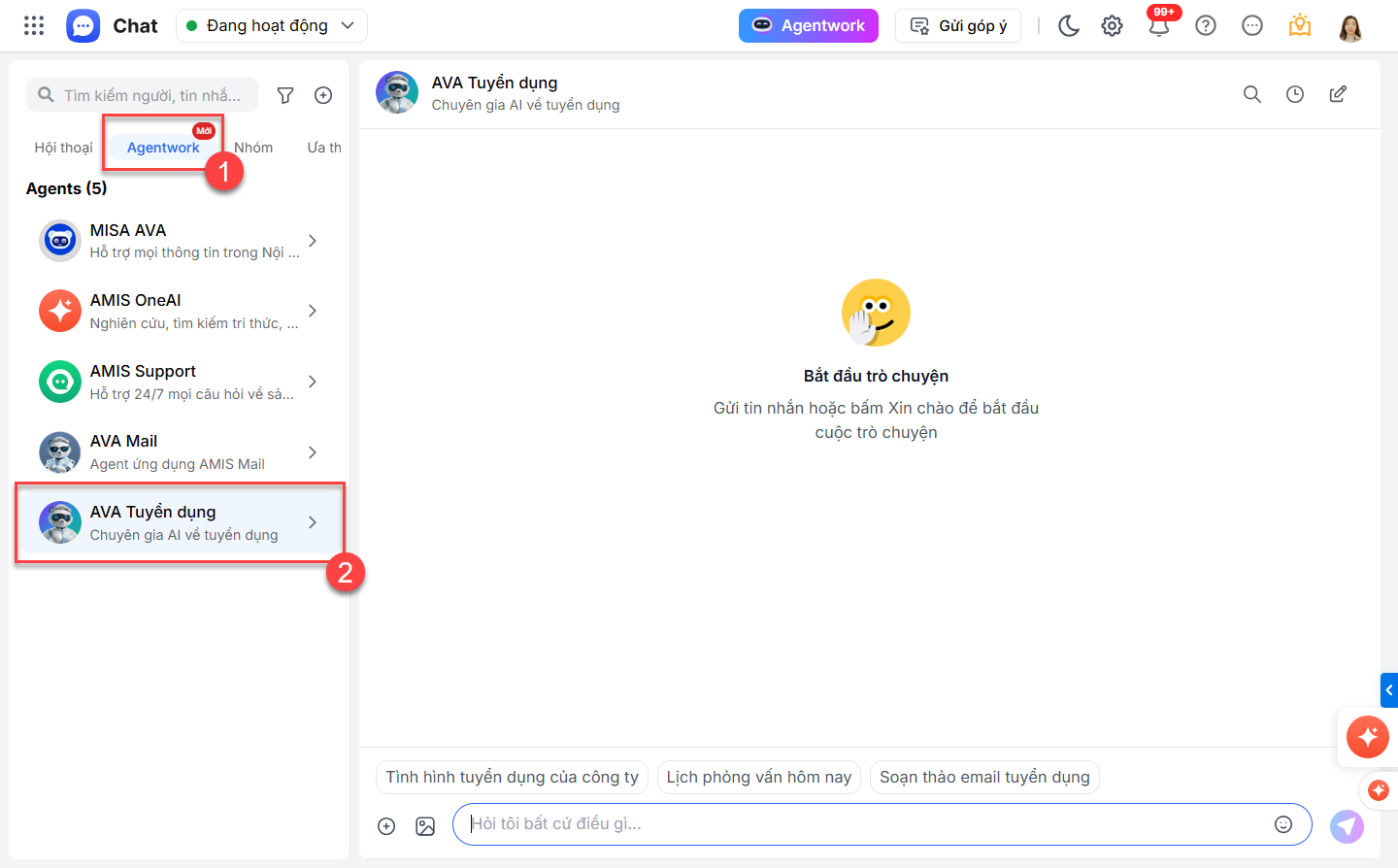Expand AMIS Support agent chevron

pyautogui.click(x=313, y=382)
